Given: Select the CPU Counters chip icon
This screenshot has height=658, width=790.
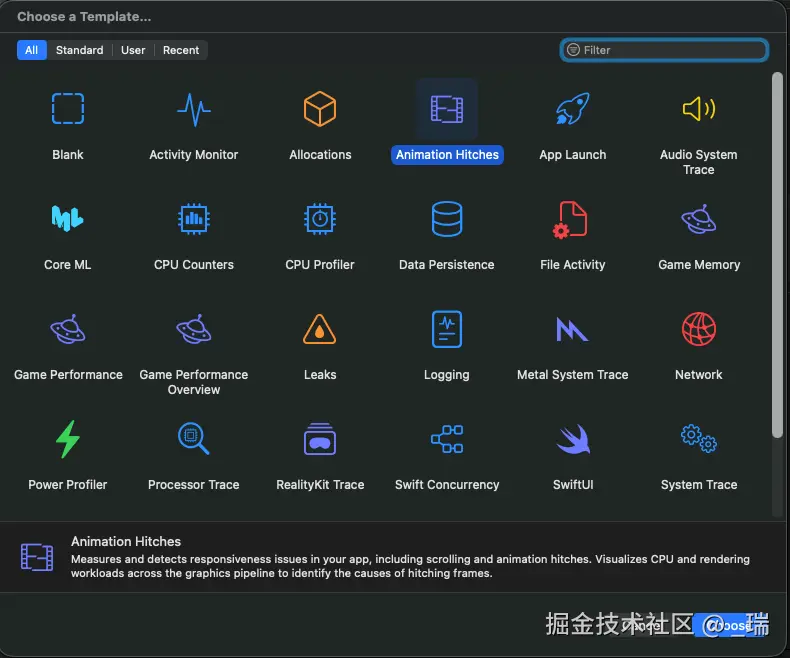Looking at the screenshot, I should [193, 219].
